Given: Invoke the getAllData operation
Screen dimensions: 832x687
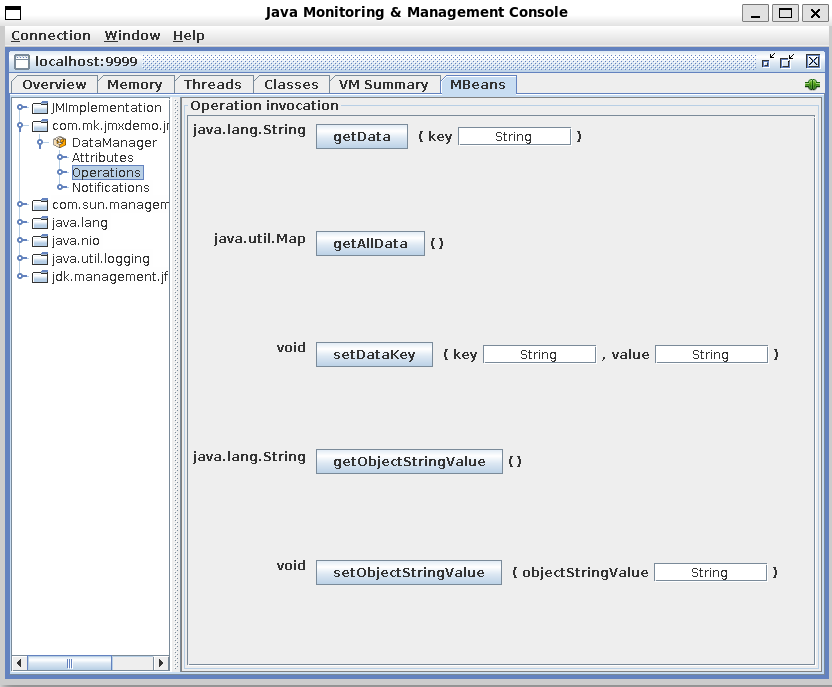Looking at the screenshot, I should (370, 244).
